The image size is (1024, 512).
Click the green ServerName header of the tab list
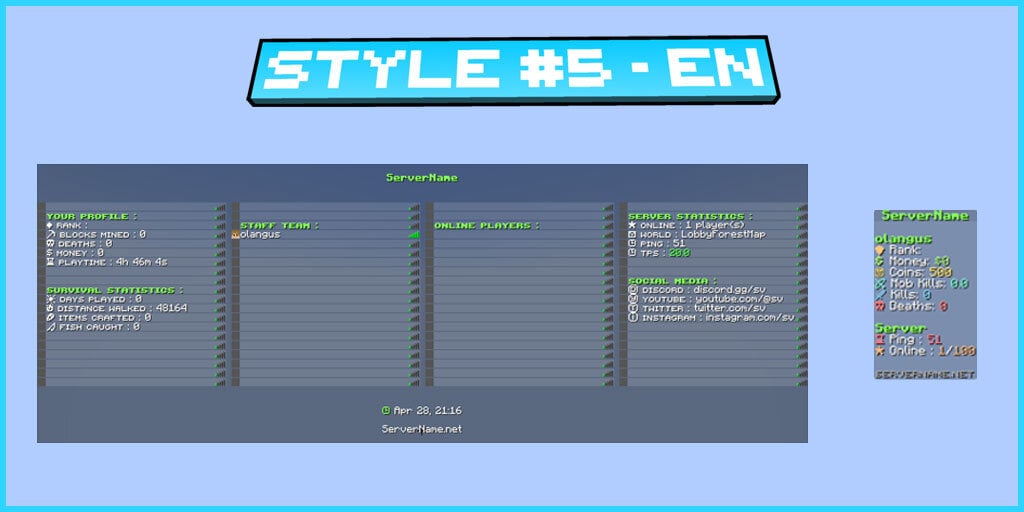422,178
